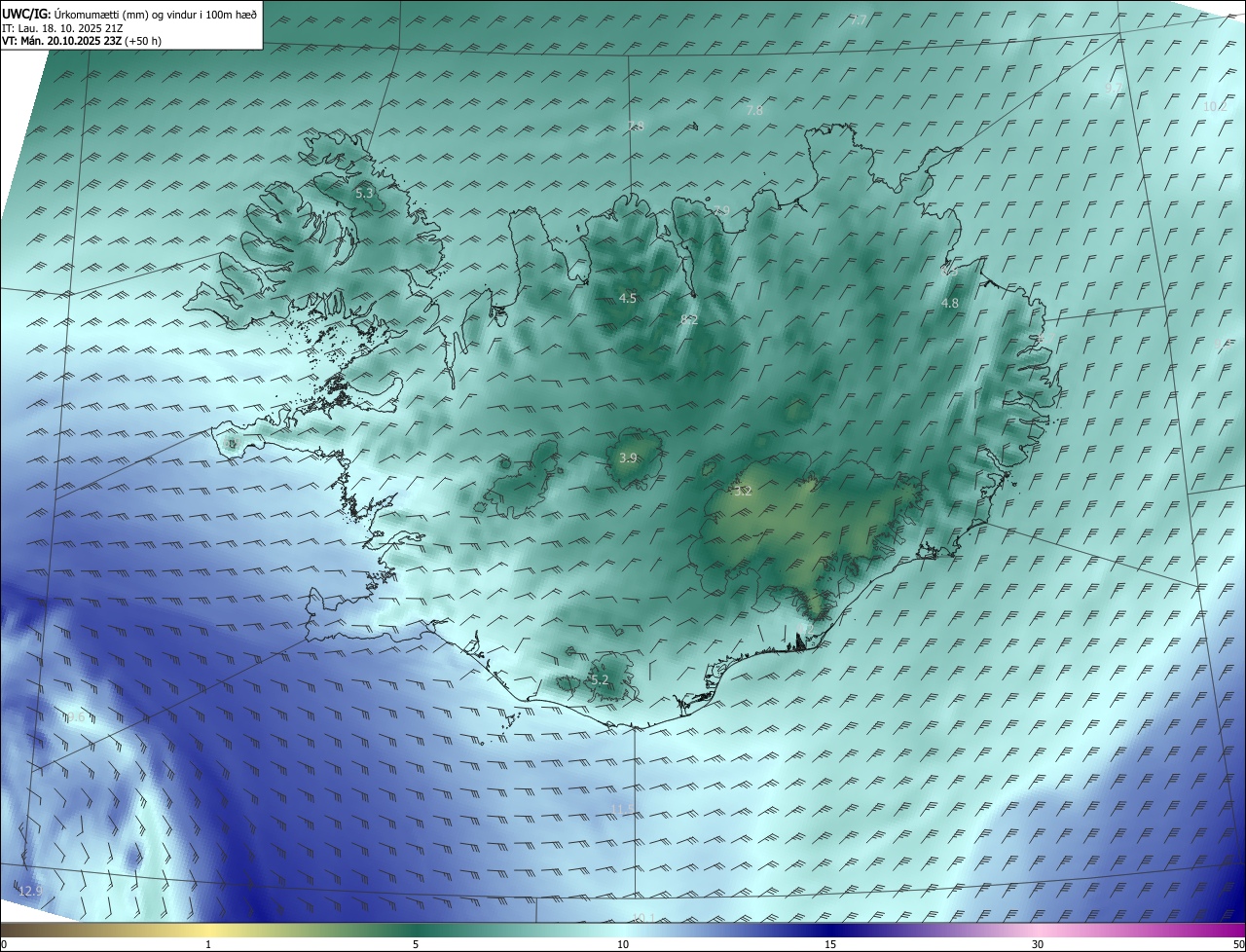Select the 1 tick on the colour scale

208,944
